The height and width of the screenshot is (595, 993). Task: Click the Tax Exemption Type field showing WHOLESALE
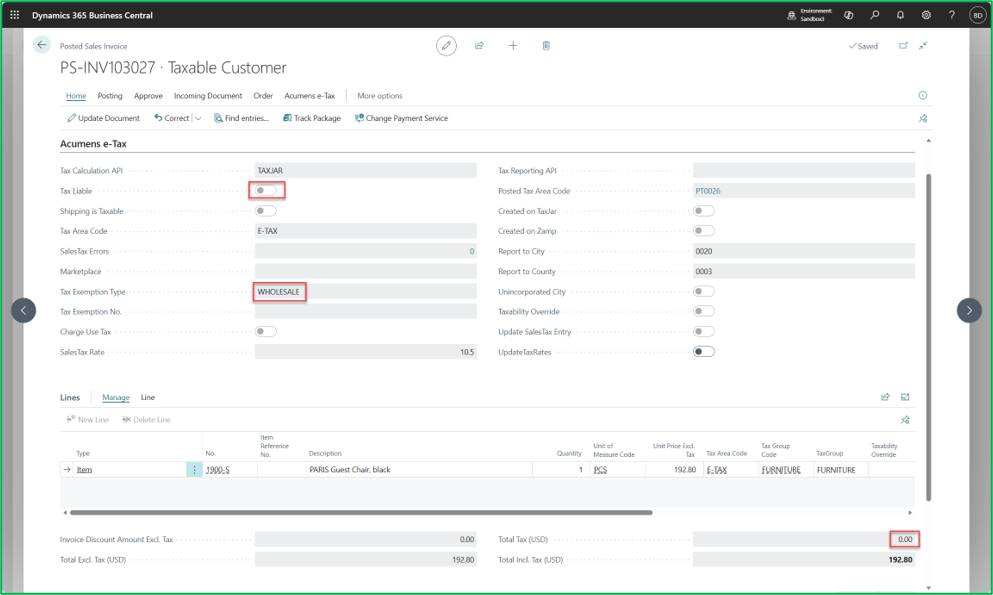coord(365,292)
